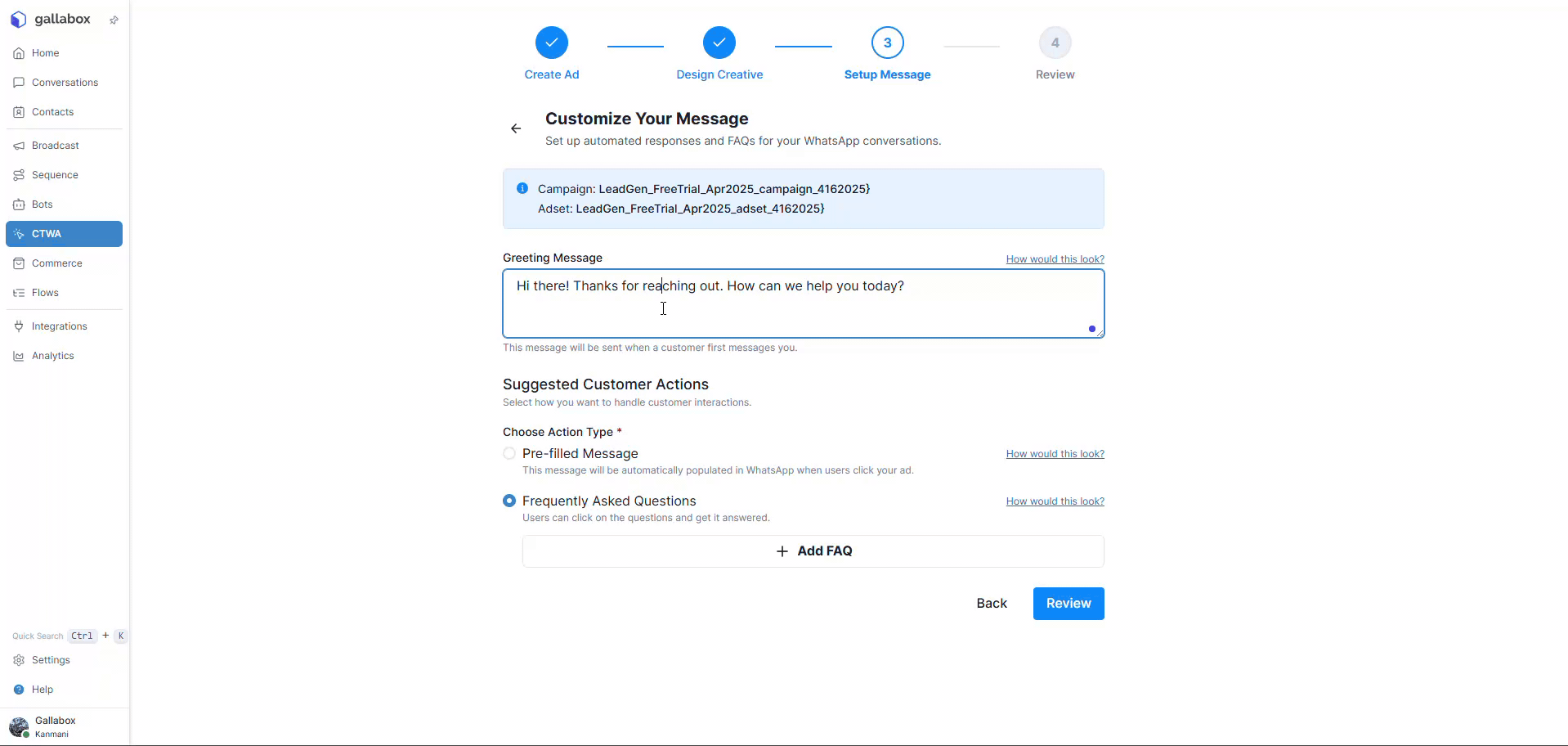Click the back arrow beside Customize Your Message
The image size is (1568, 746).
(x=516, y=128)
